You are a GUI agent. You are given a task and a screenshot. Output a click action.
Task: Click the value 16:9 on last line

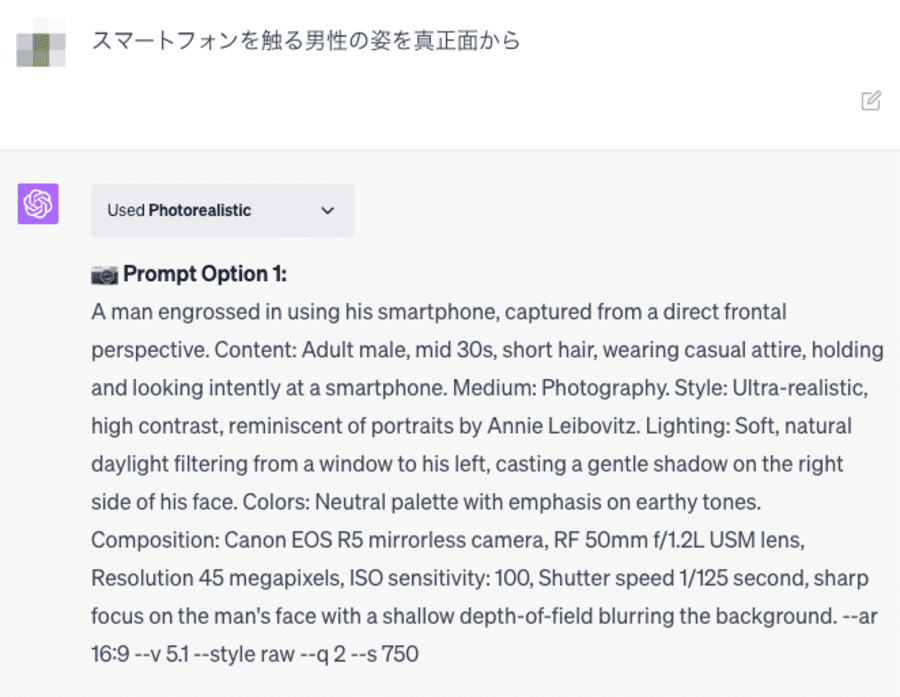[x=110, y=654]
